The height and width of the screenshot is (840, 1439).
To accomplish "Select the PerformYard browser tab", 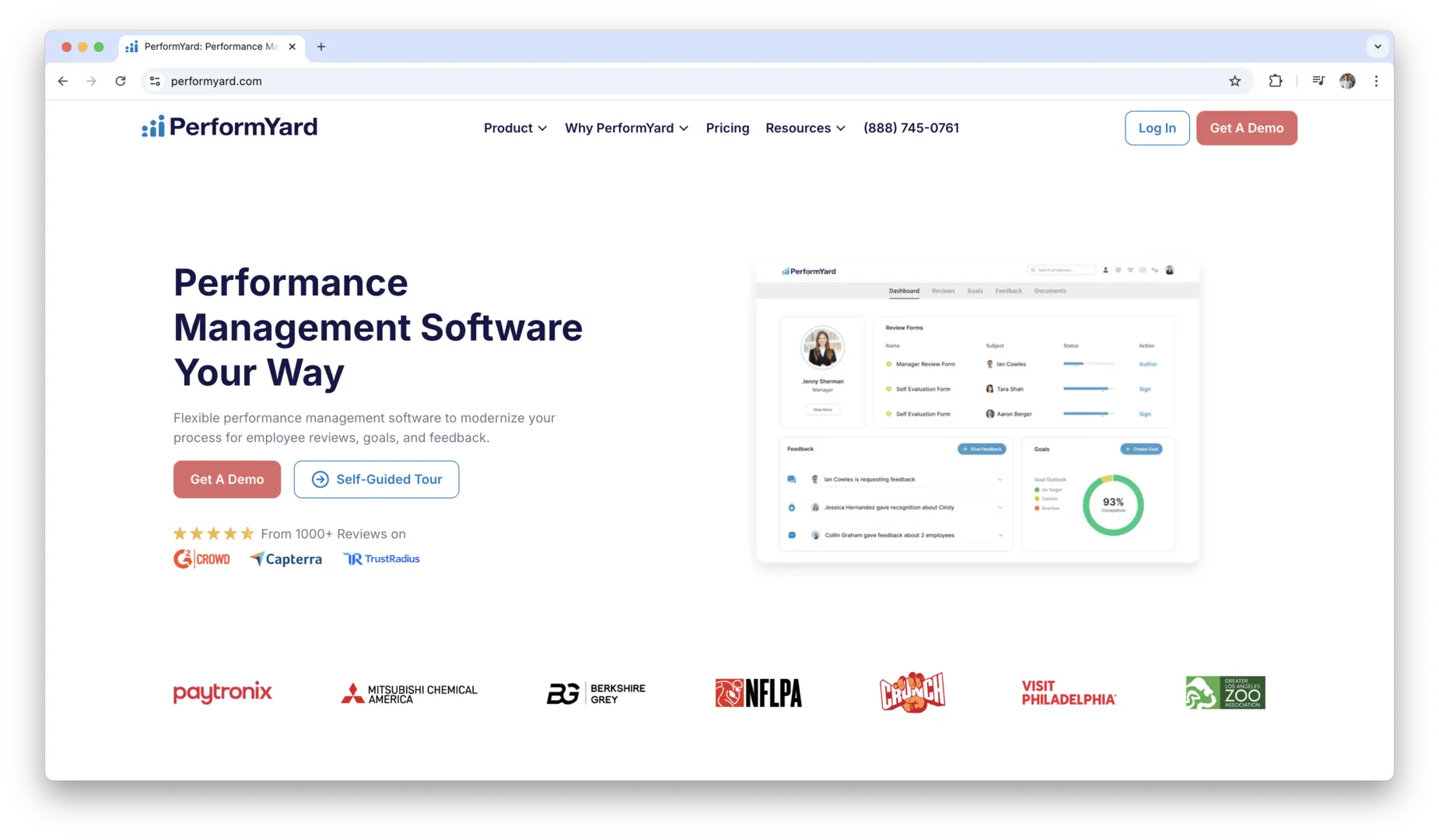I will click(211, 47).
